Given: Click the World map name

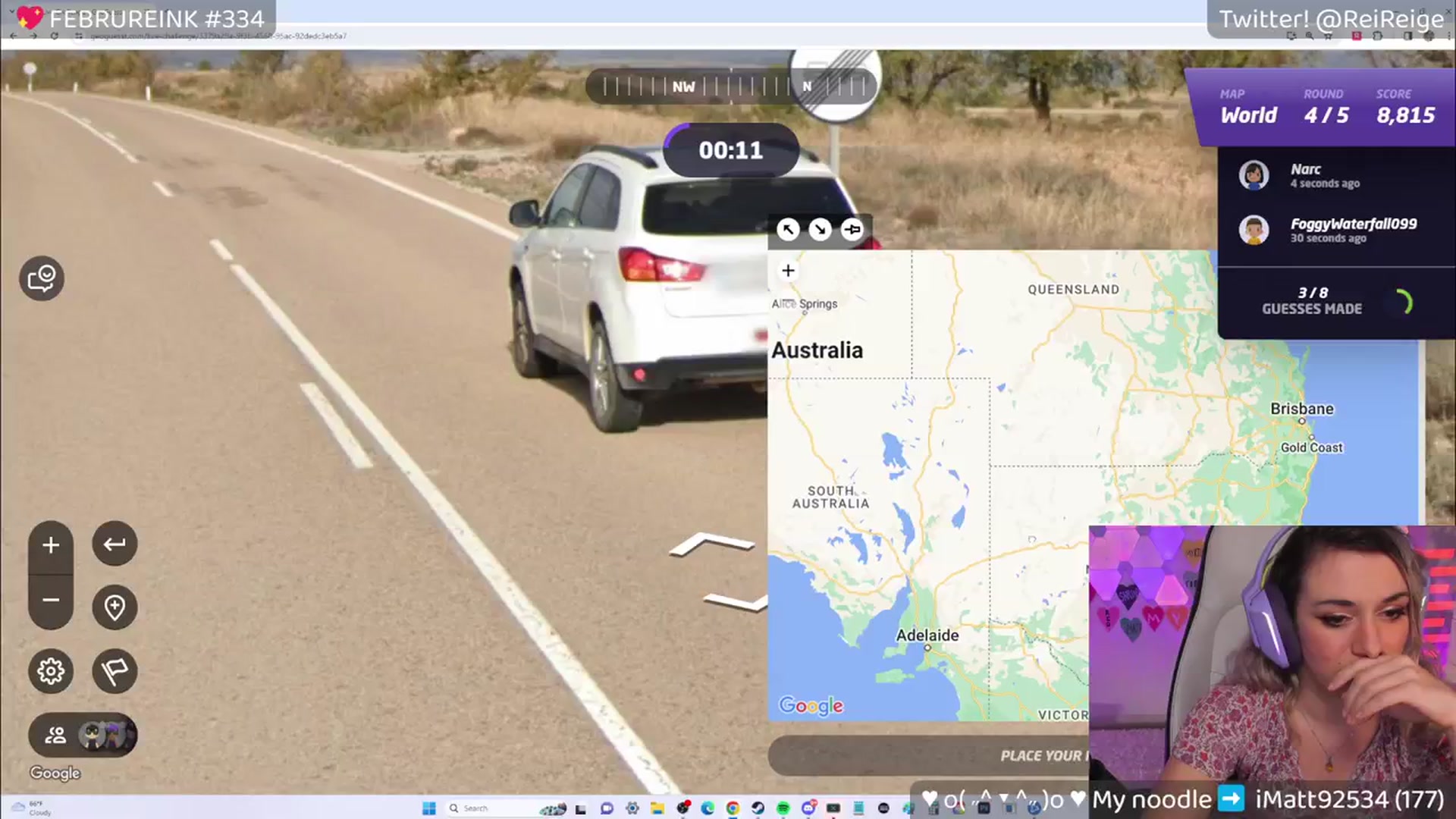Looking at the screenshot, I should (x=1249, y=115).
